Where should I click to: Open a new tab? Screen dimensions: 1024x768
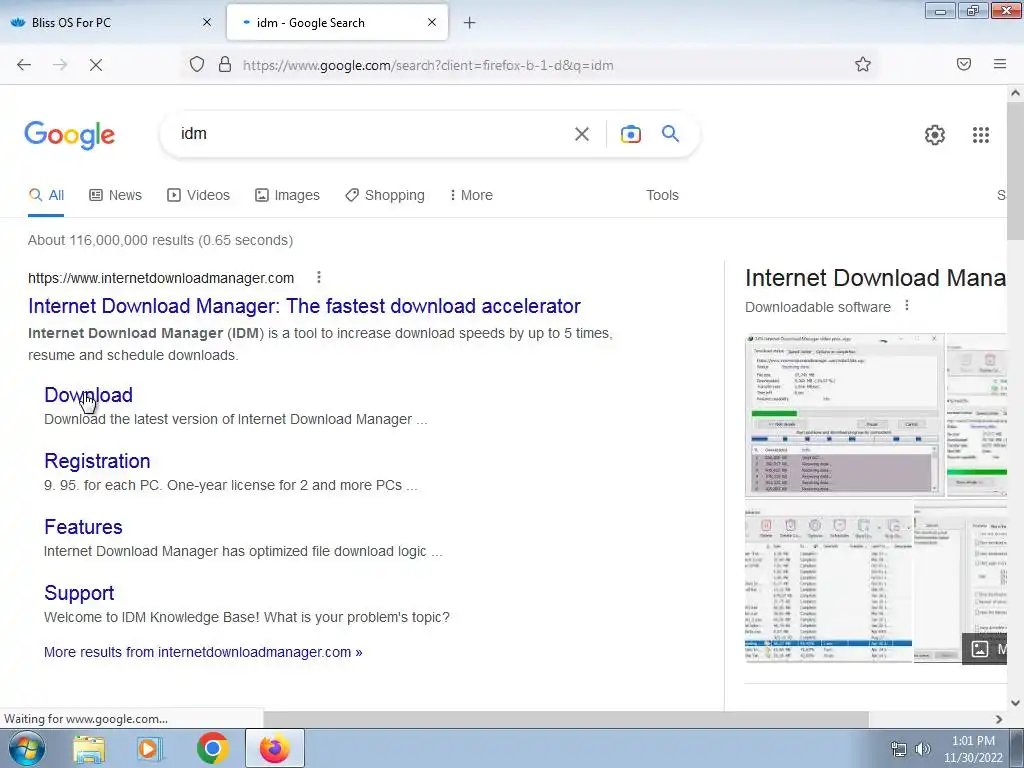pyautogui.click(x=469, y=23)
